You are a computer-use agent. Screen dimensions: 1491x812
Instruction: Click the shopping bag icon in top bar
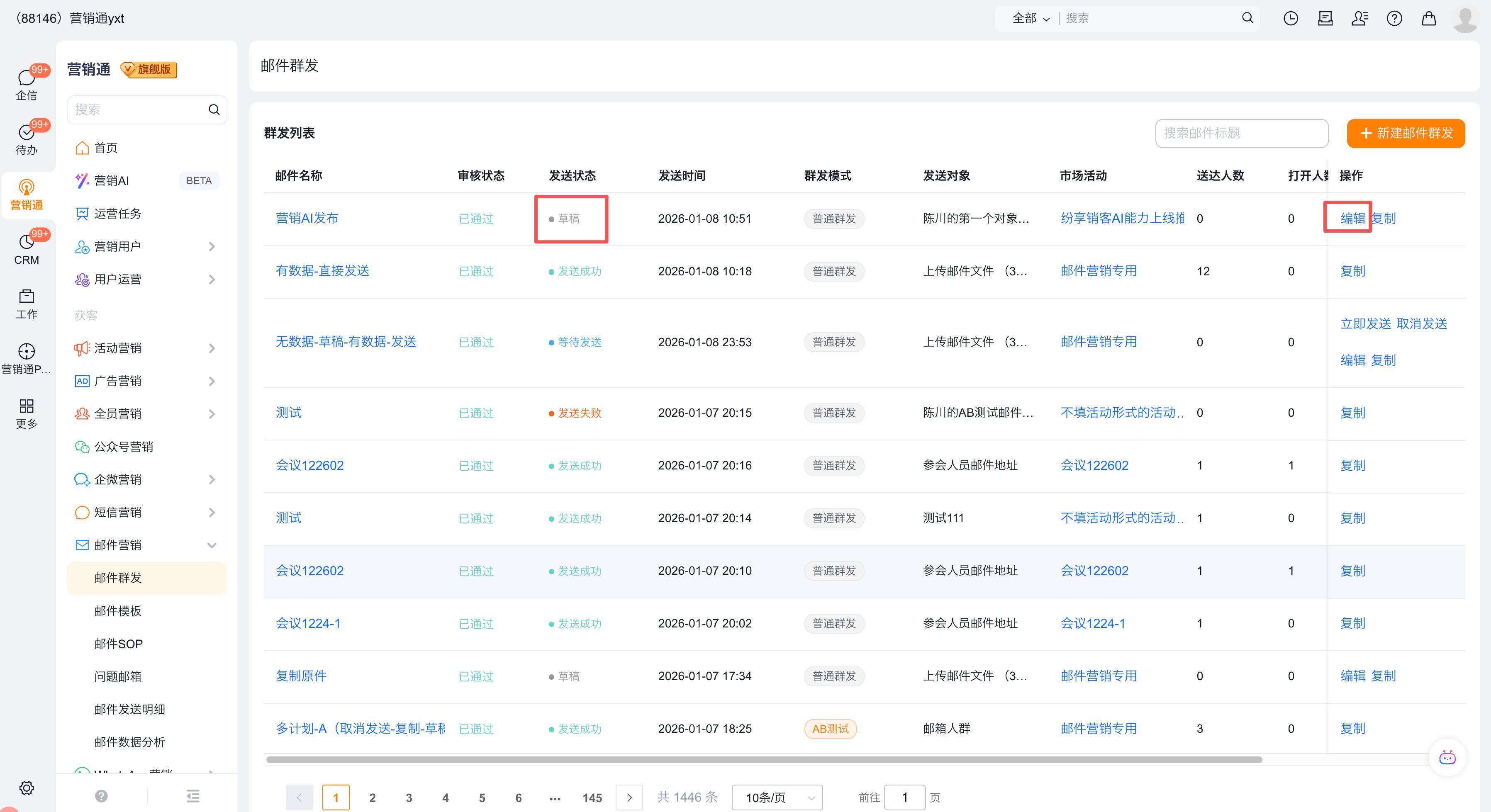1428,19
